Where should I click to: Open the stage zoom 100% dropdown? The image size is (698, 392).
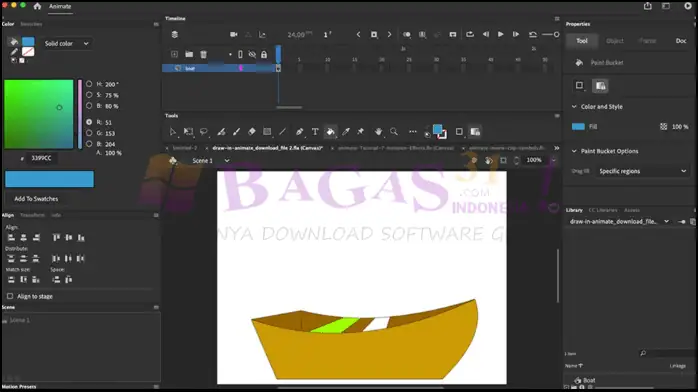click(x=553, y=160)
